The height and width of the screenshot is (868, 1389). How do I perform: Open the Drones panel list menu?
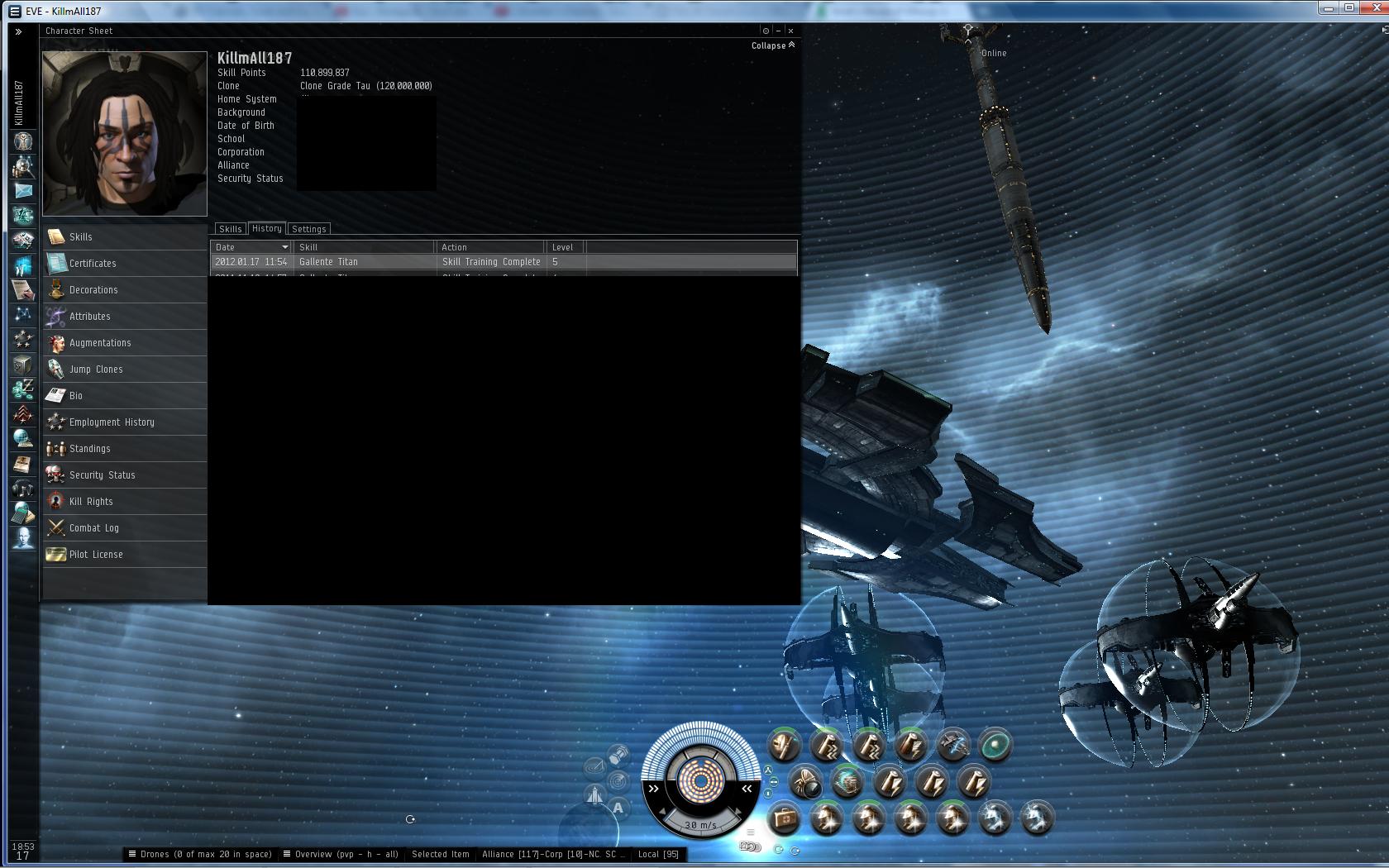[x=131, y=854]
